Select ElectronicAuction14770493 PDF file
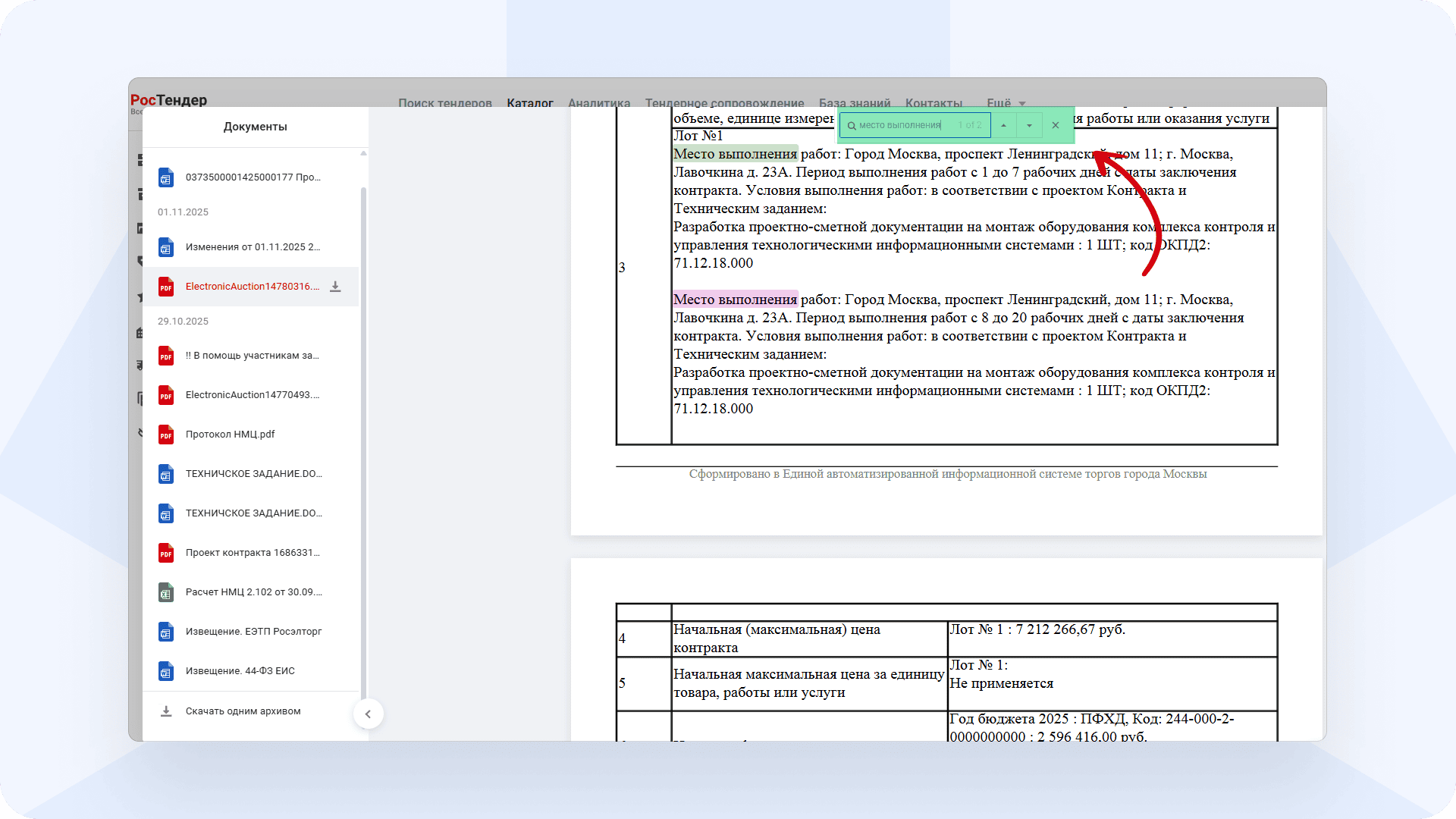This screenshot has width=1456, height=819. (252, 395)
